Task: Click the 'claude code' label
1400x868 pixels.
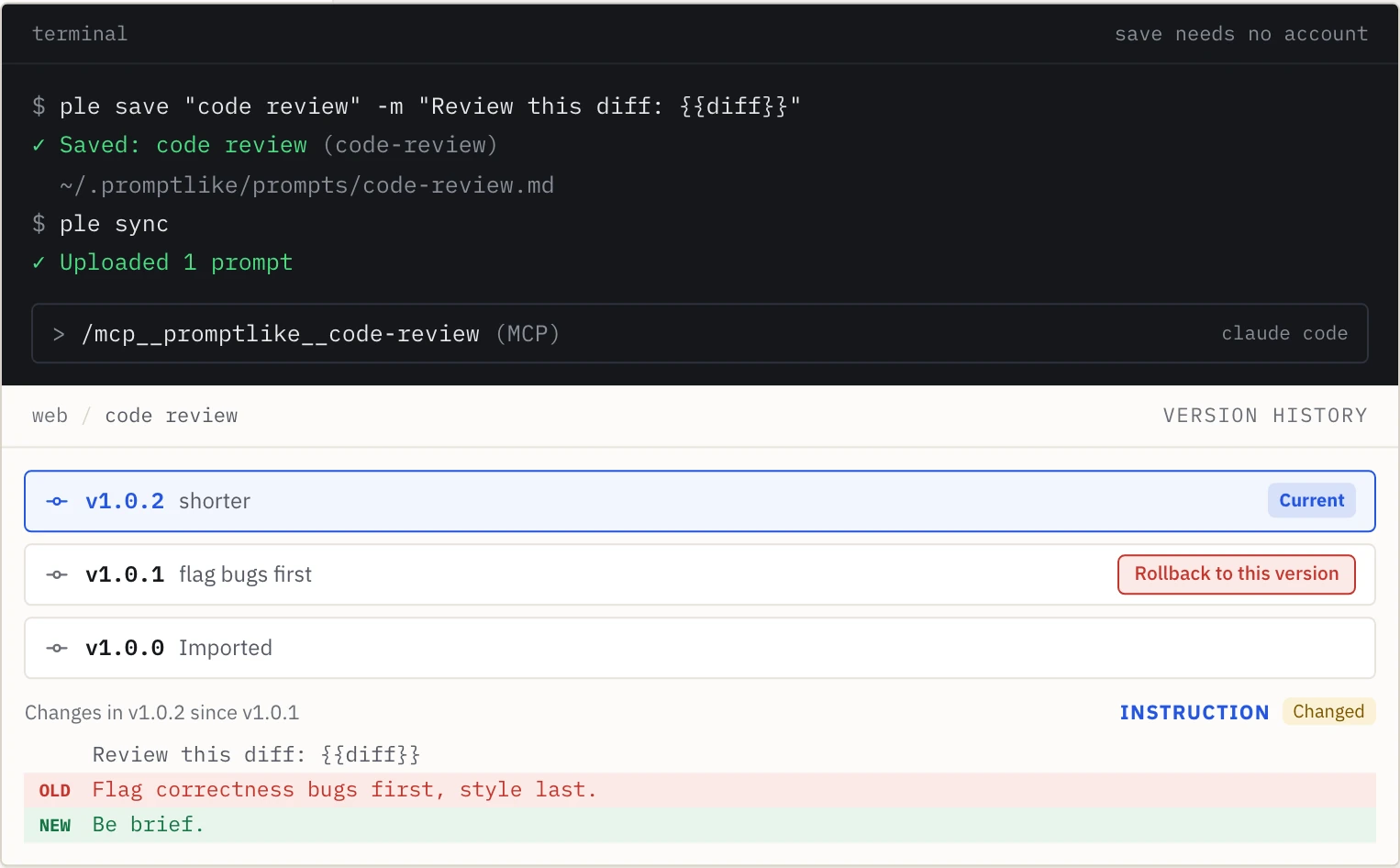Action: point(1284,333)
